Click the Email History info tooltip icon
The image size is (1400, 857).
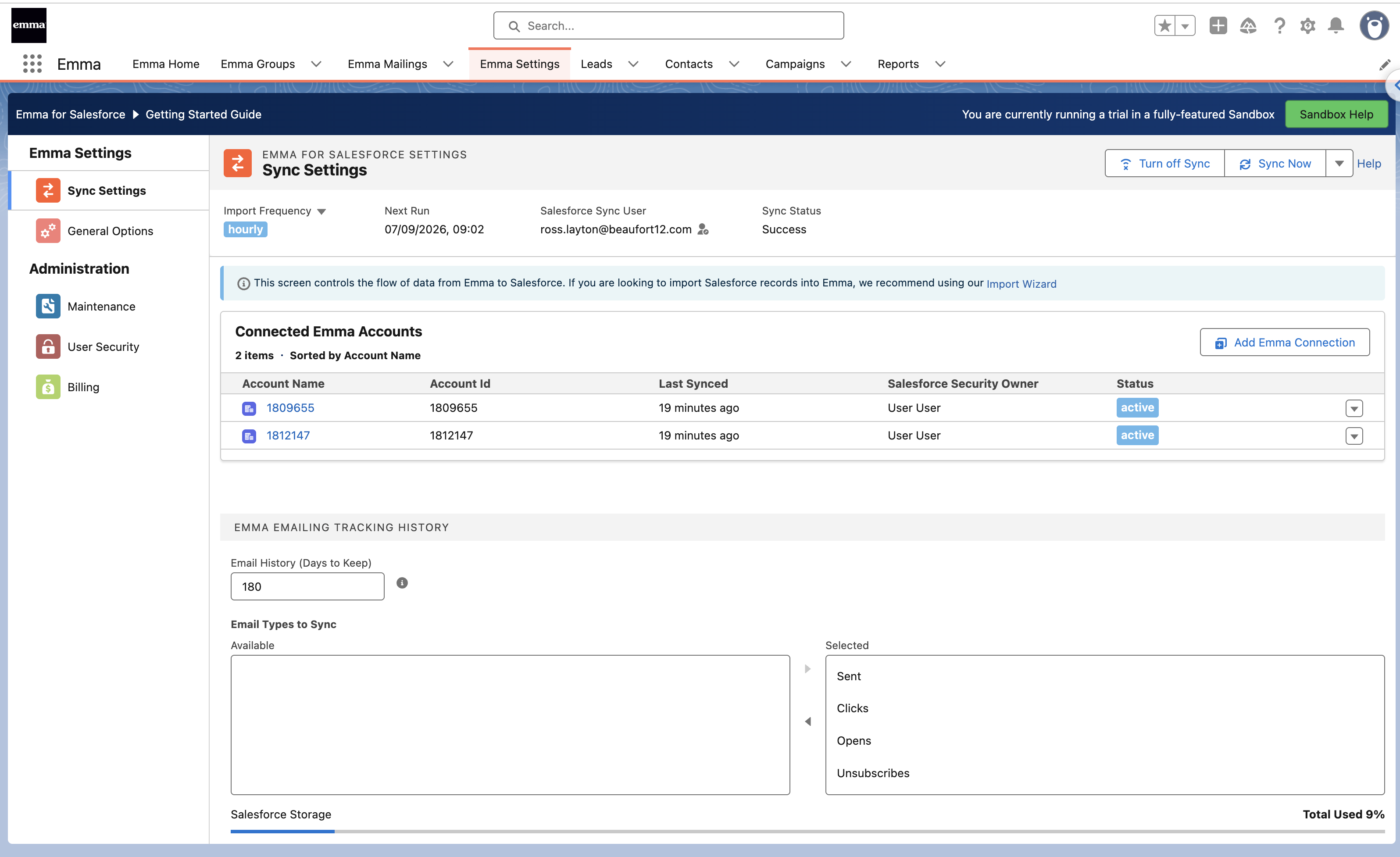(x=402, y=582)
